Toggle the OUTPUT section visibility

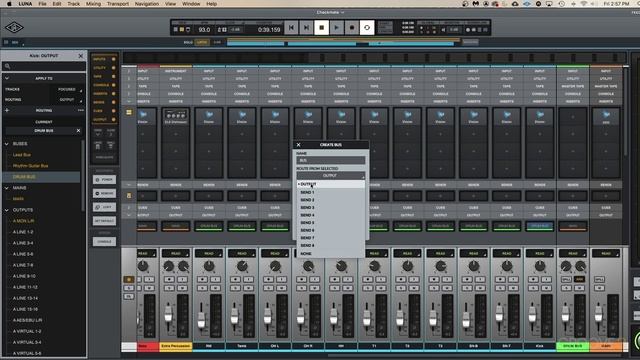pos(104,119)
